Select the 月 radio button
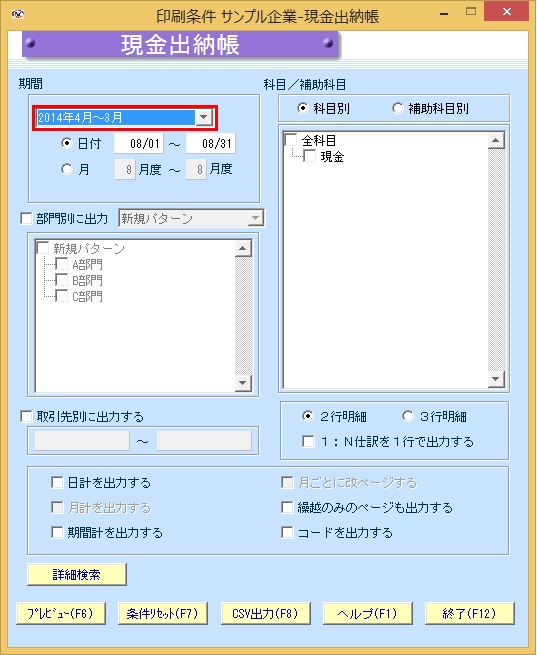The width and height of the screenshot is (537, 655). pos(66,169)
